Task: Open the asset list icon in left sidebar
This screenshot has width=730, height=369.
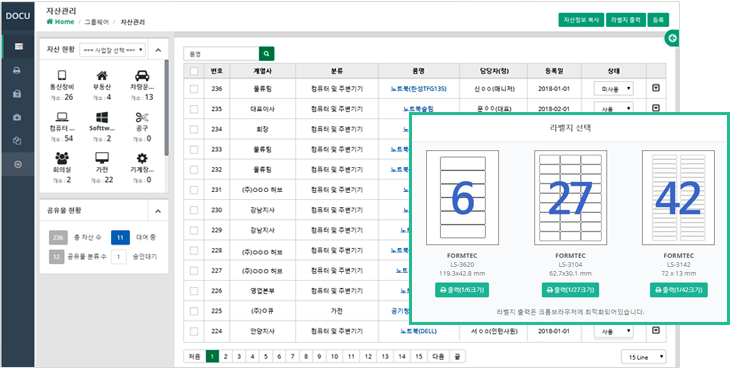Action: pyautogui.click(x=18, y=47)
